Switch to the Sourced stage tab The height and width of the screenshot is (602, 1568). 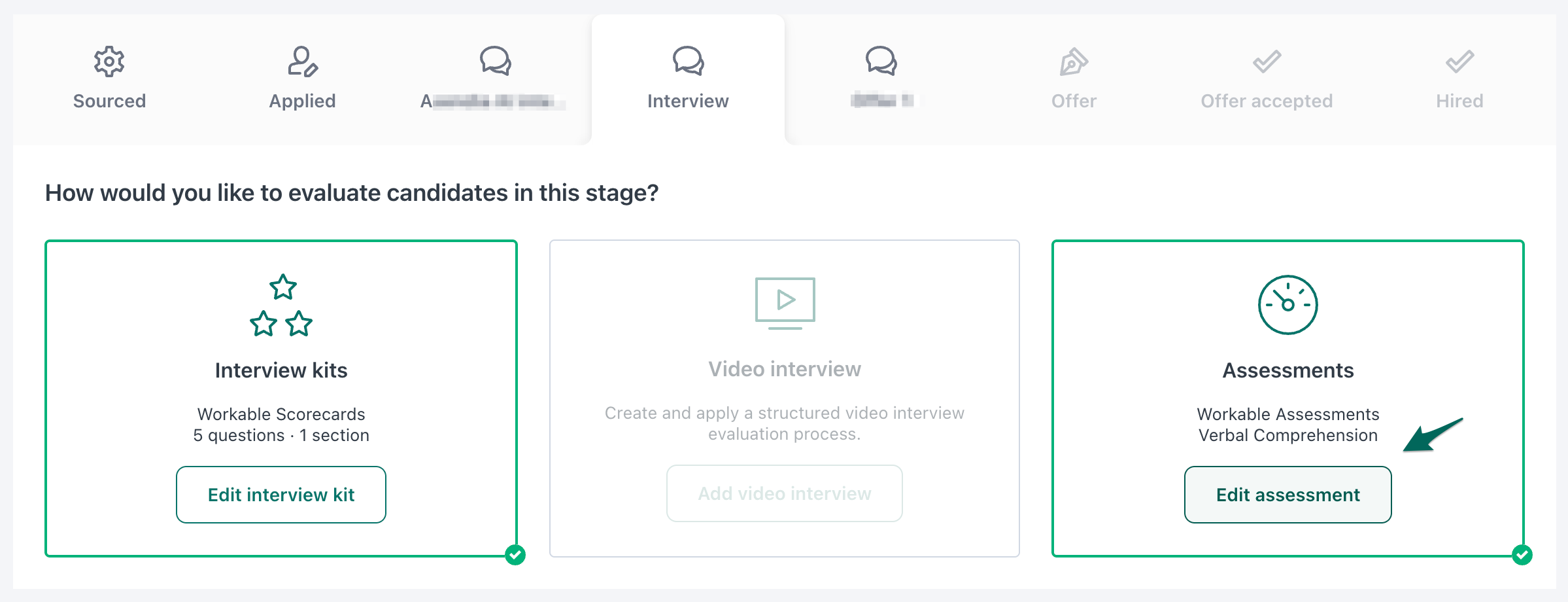tap(109, 80)
